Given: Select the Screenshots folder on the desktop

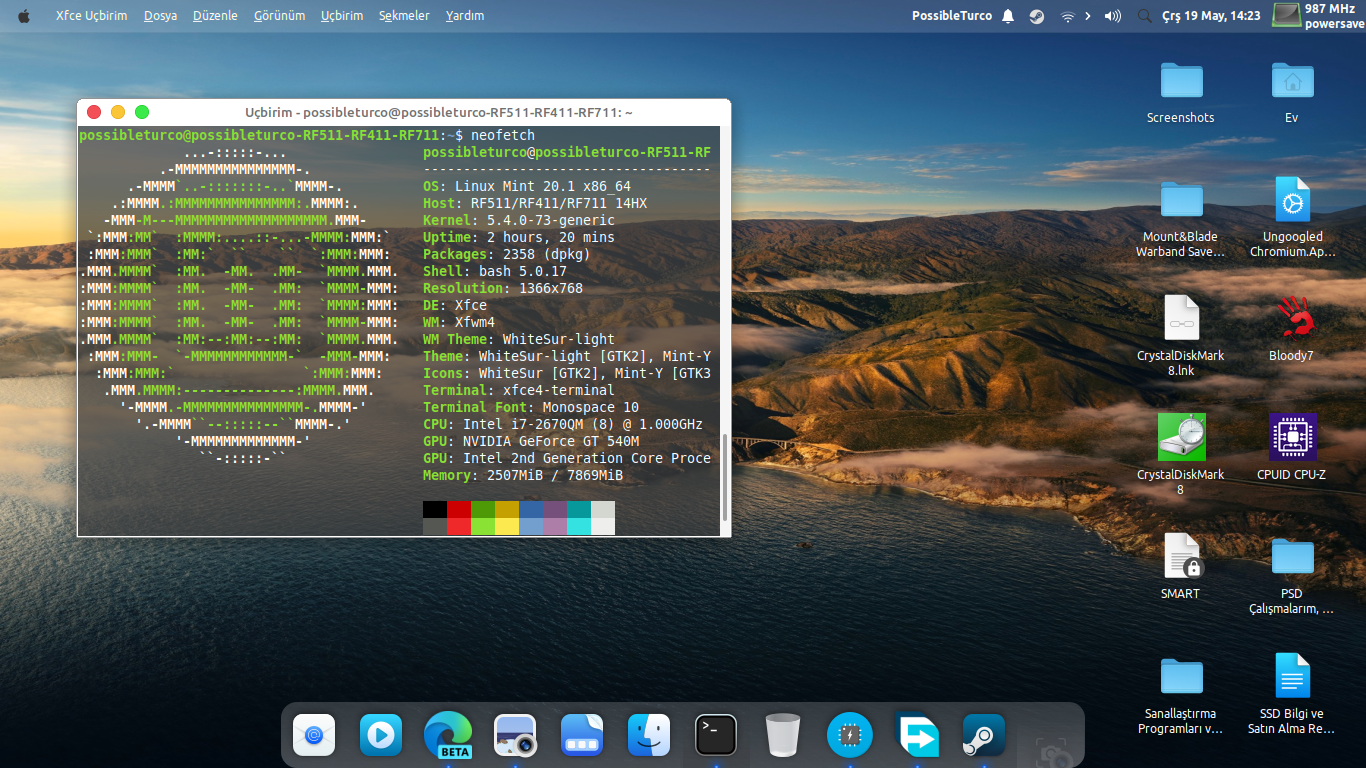Looking at the screenshot, I should tap(1181, 92).
